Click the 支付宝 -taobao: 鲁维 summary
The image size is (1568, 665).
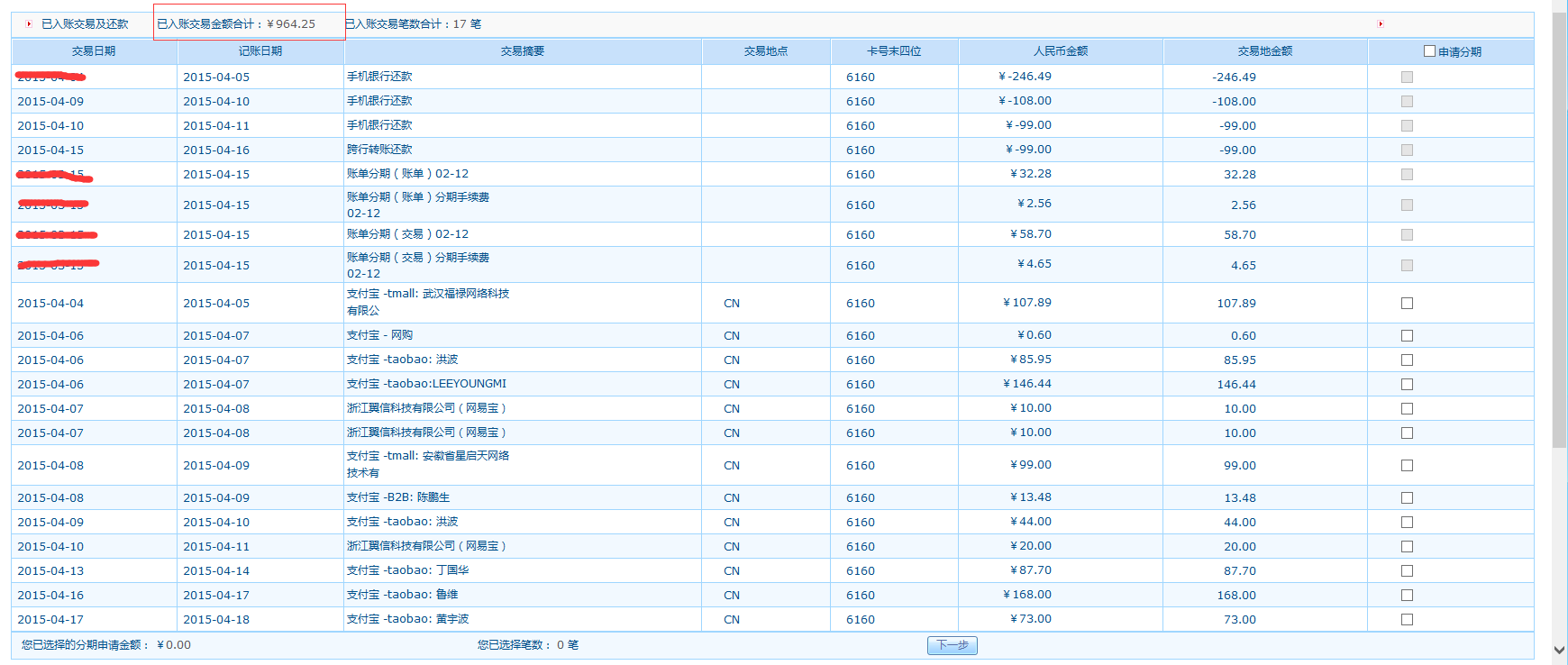point(402,595)
